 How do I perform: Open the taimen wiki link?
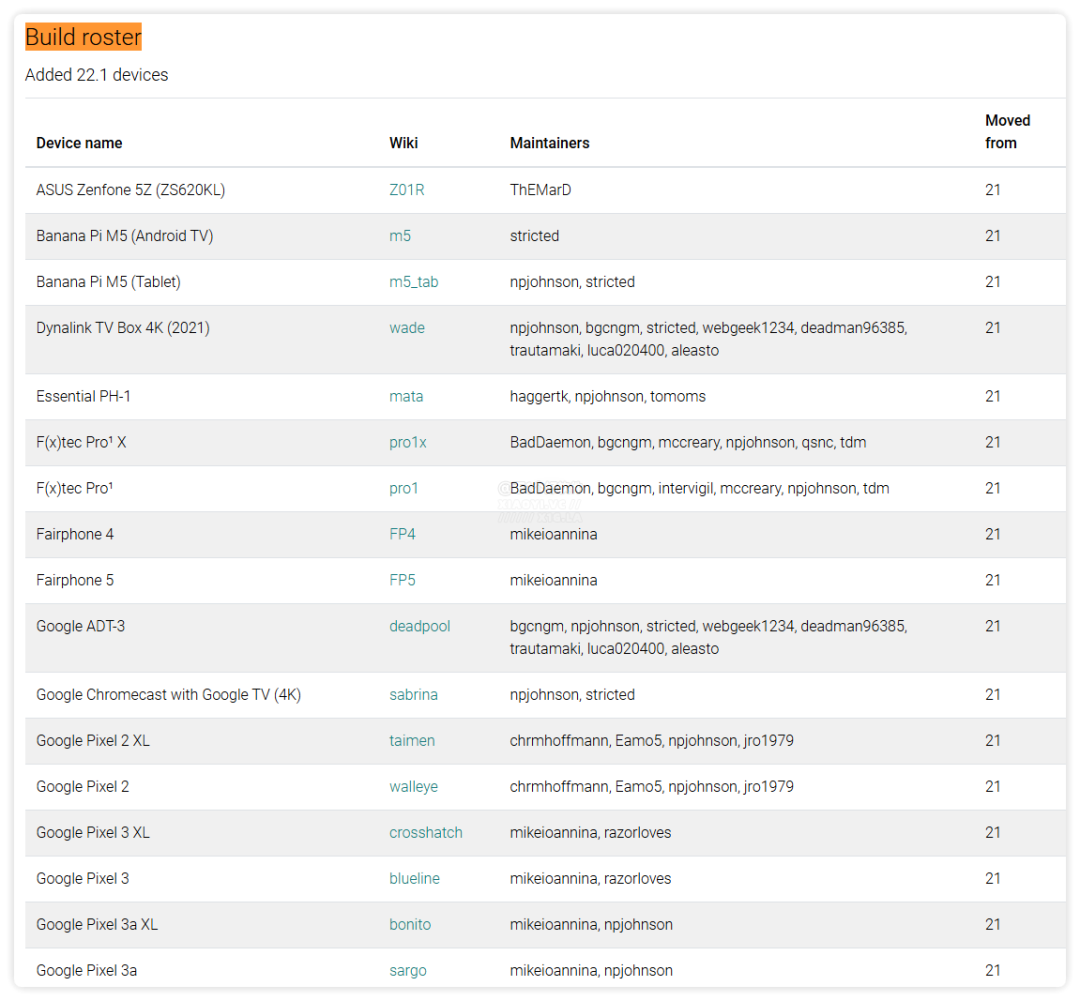tap(412, 740)
